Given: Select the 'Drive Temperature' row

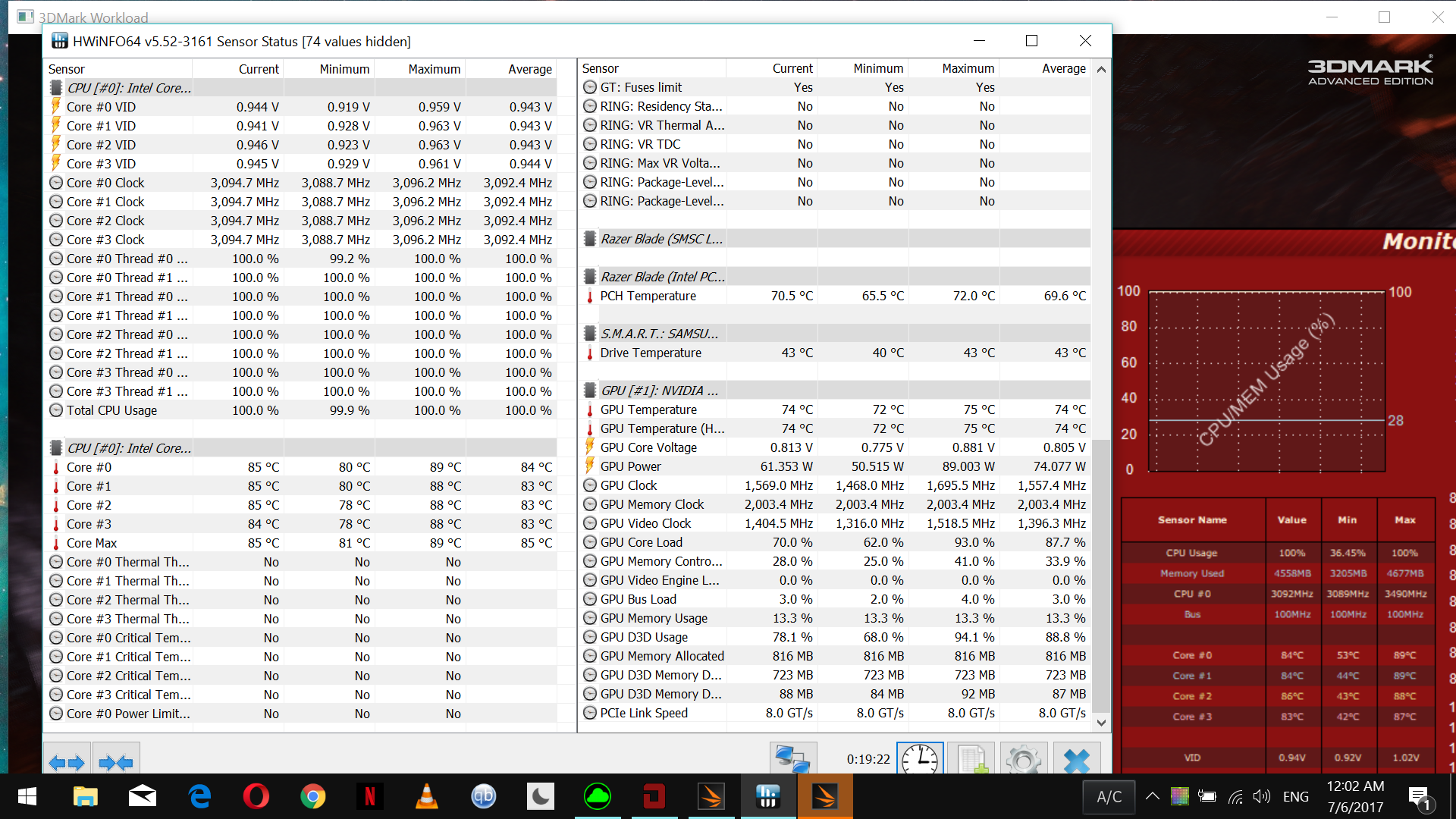Looking at the screenshot, I should tap(835, 353).
